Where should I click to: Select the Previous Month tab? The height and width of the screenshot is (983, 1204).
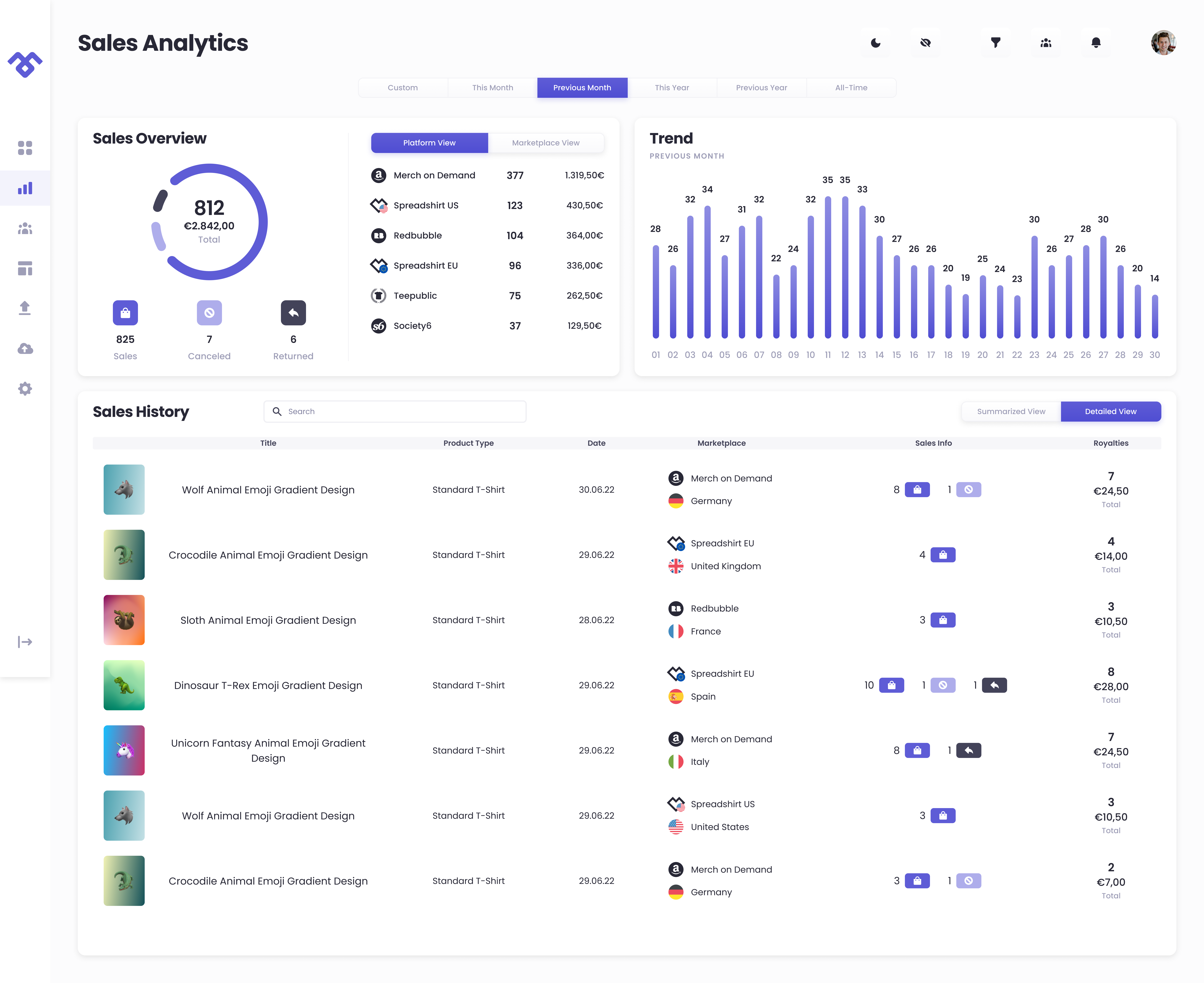582,88
